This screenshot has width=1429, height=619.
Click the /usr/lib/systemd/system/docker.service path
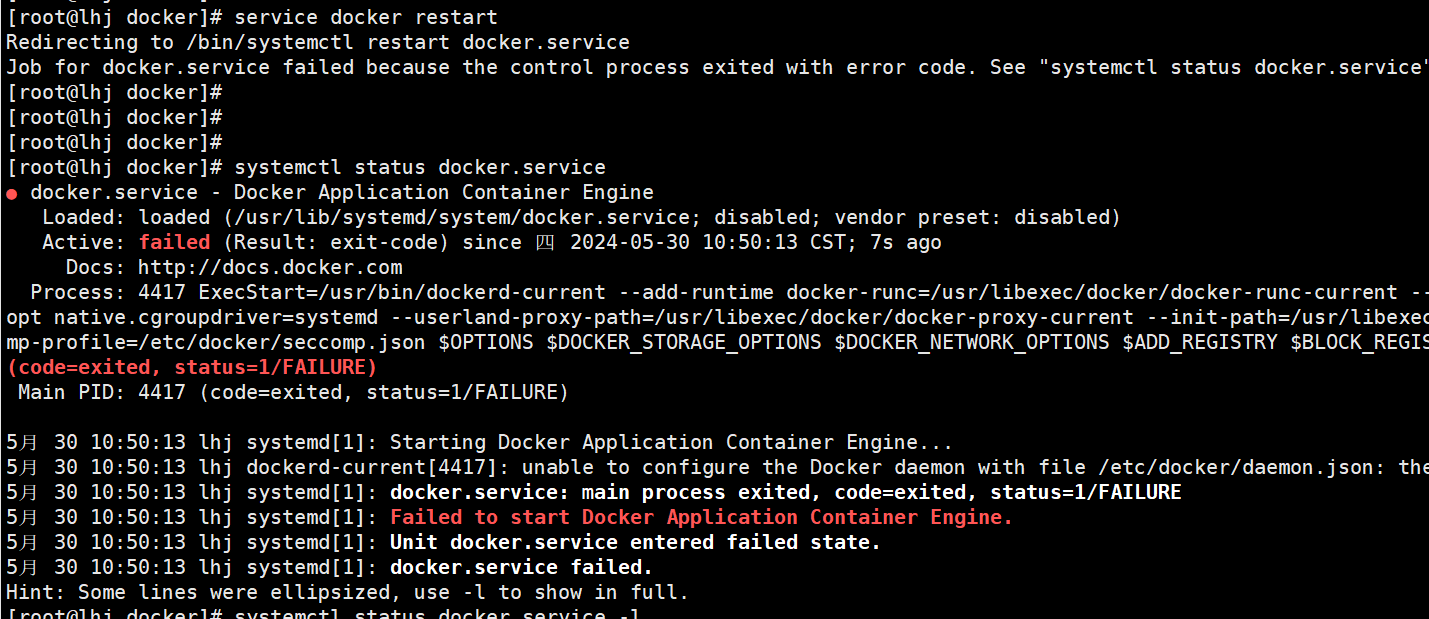[x=464, y=217]
